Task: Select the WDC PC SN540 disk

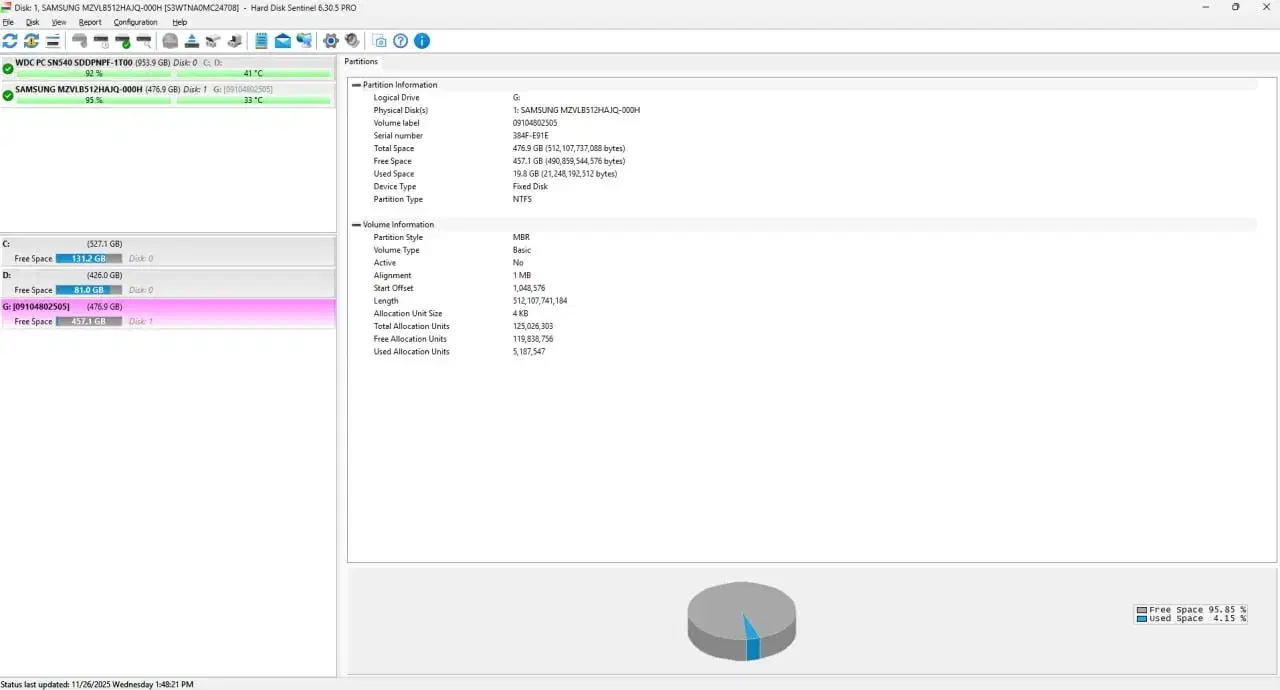Action: 73,63
